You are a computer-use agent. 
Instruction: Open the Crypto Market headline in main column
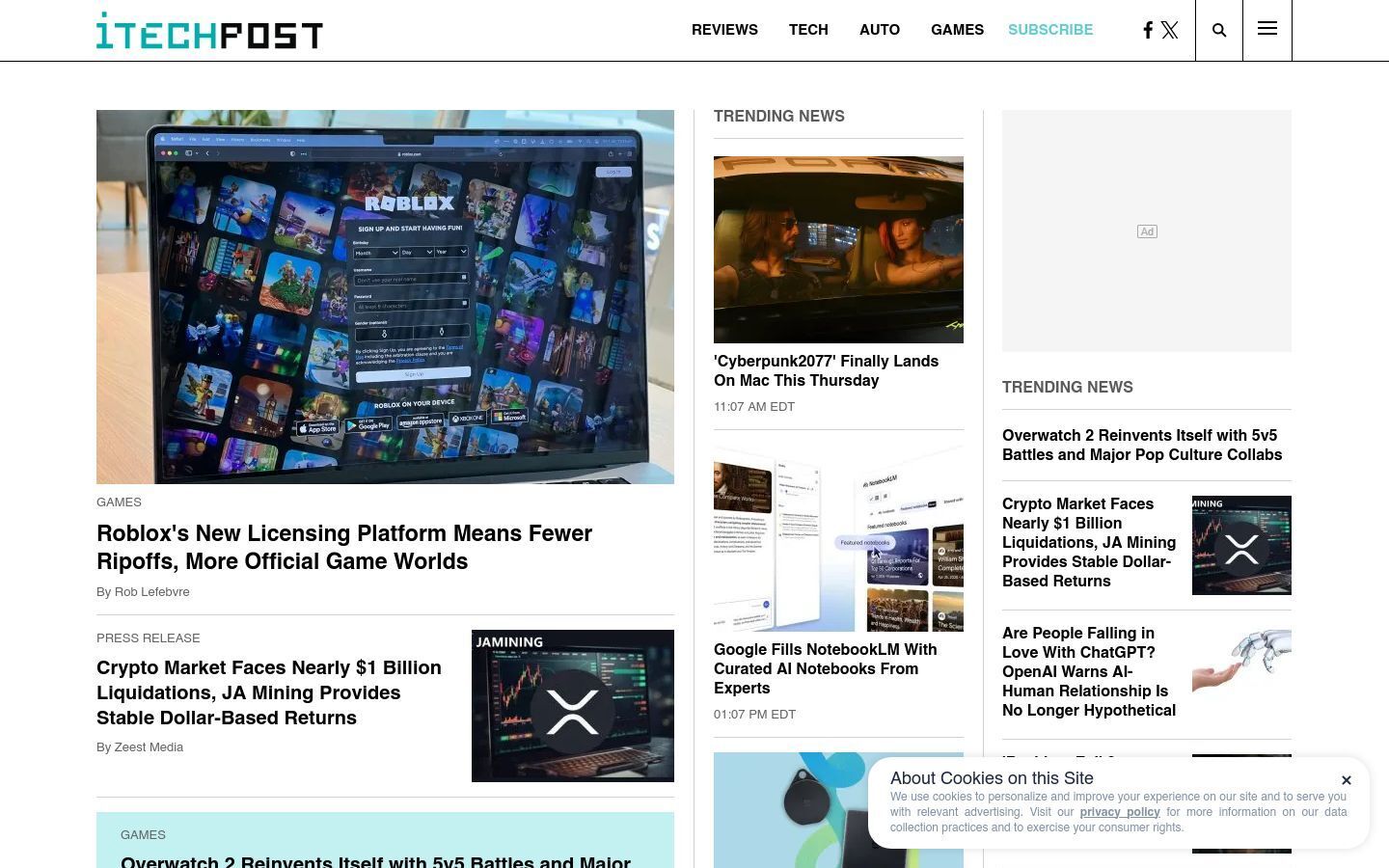269,692
